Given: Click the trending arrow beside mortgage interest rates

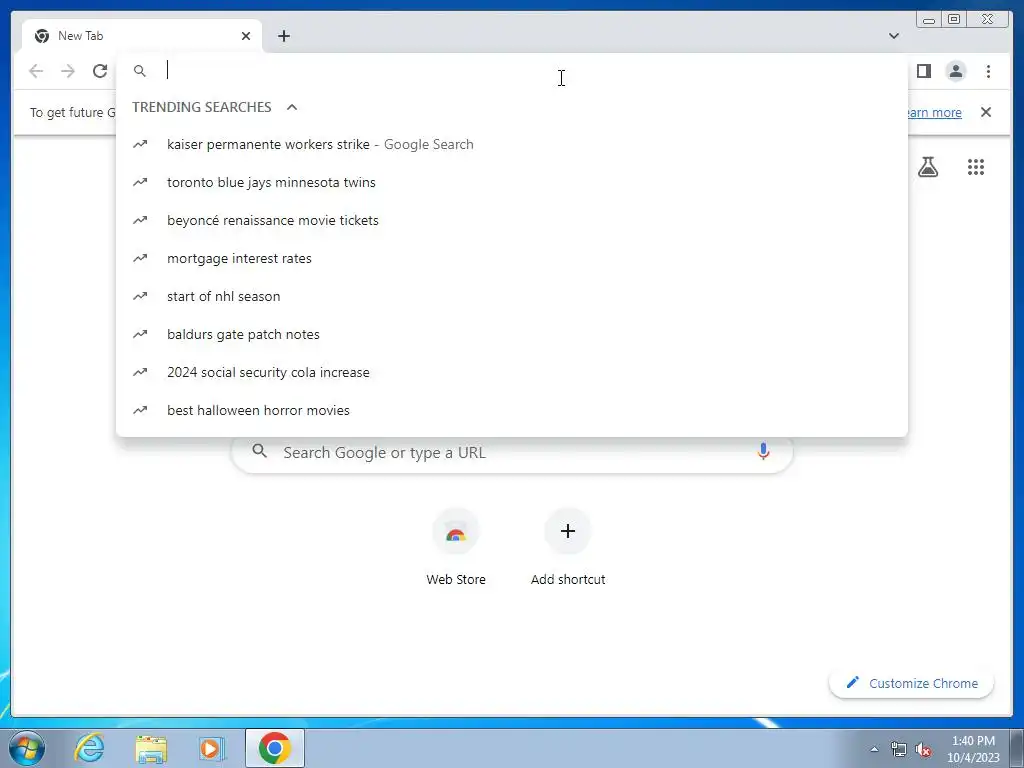Looking at the screenshot, I should [x=140, y=258].
